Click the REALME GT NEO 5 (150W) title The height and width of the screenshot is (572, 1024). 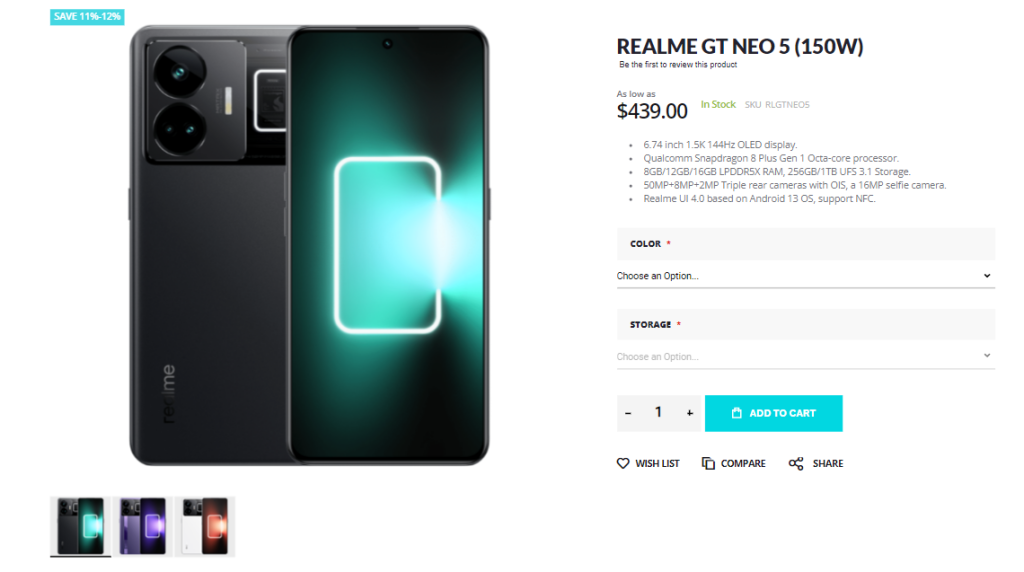740,46
